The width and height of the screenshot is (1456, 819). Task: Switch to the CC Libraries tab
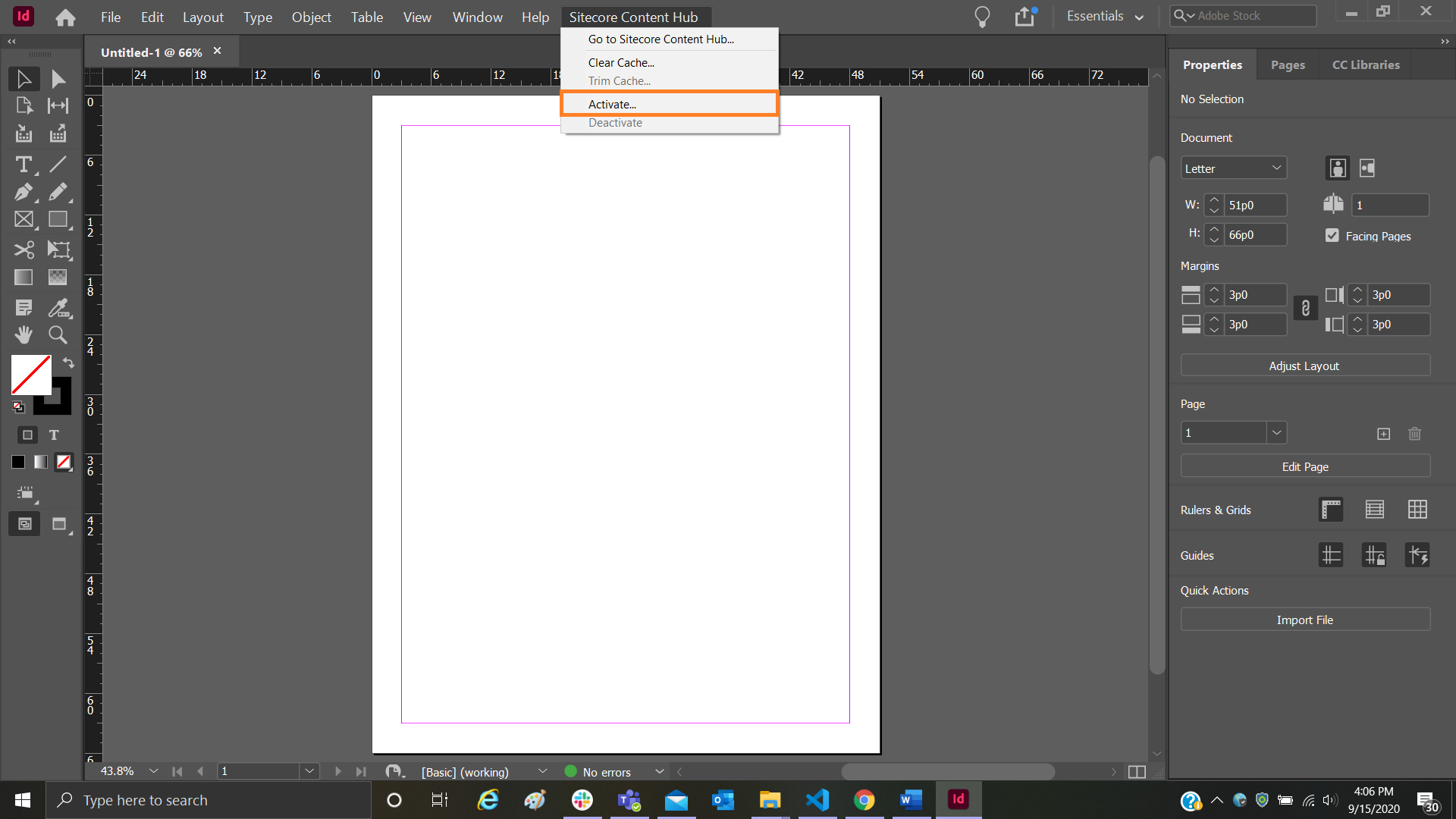tap(1366, 64)
